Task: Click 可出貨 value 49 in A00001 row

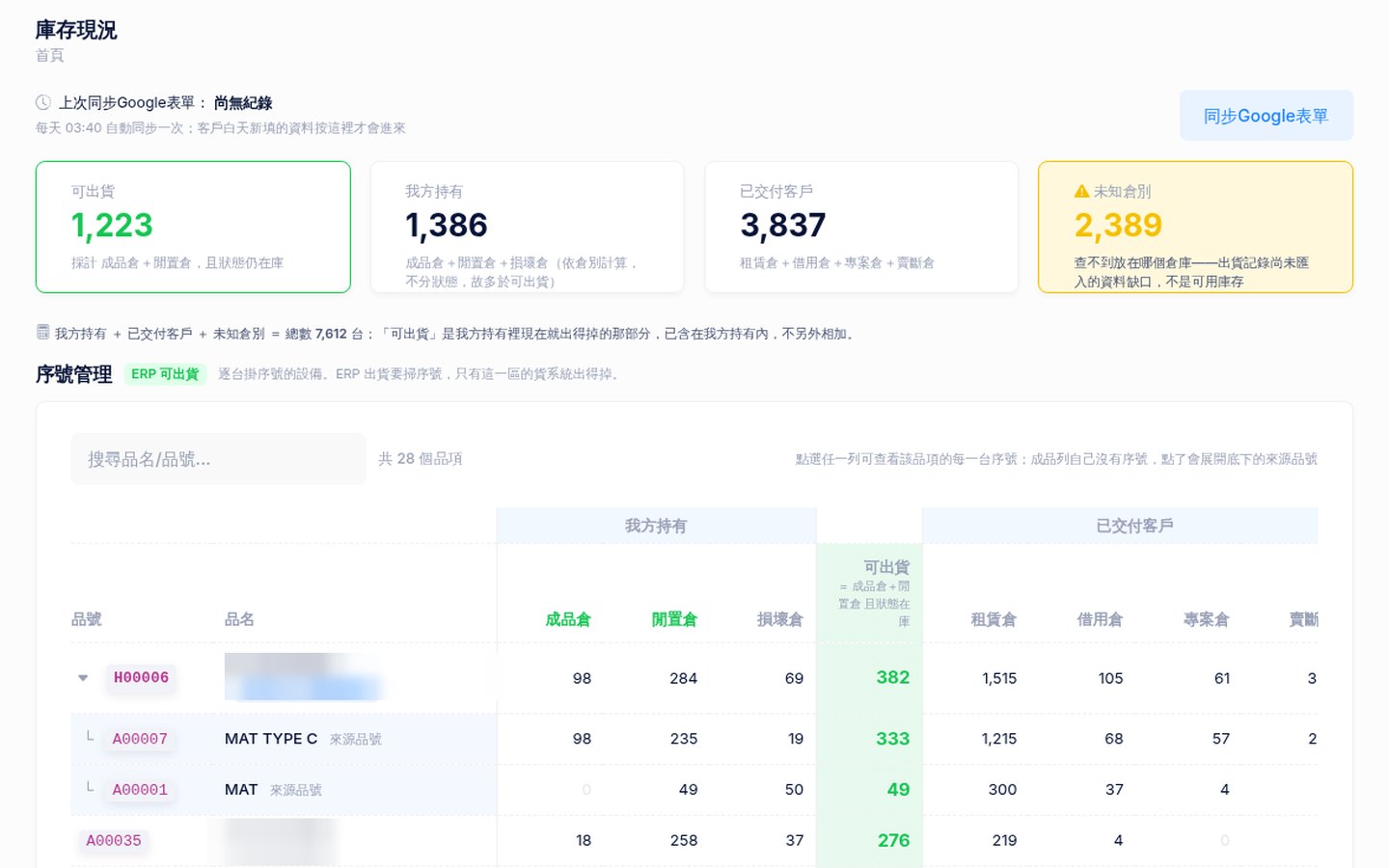Action: pyautogui.click(x=898, y=790)
